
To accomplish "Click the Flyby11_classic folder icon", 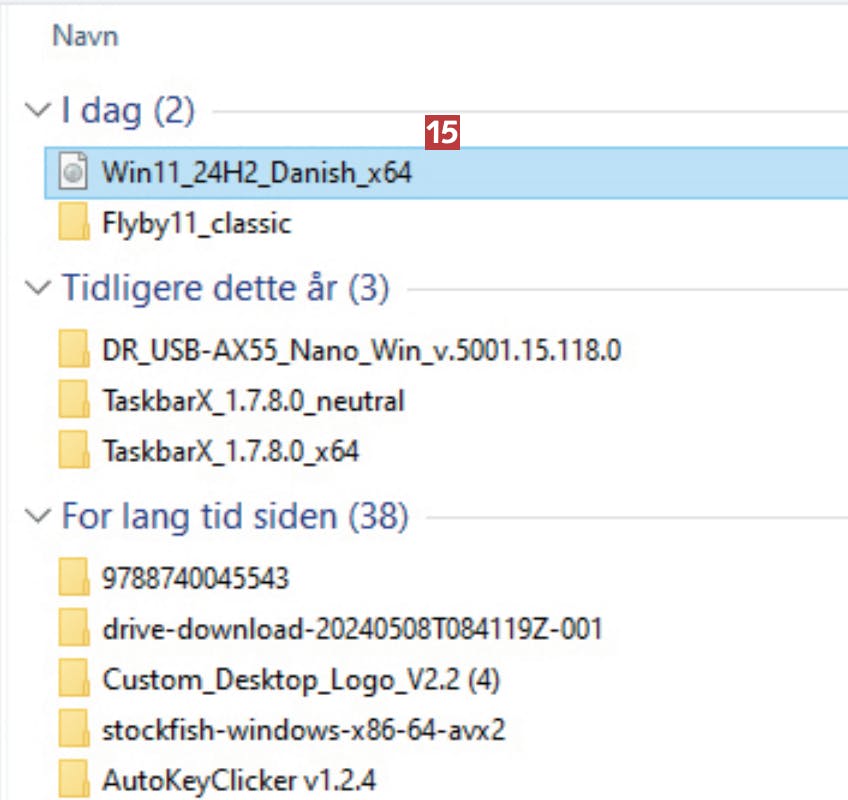I will pyautogui.click(x=73, y=223).
